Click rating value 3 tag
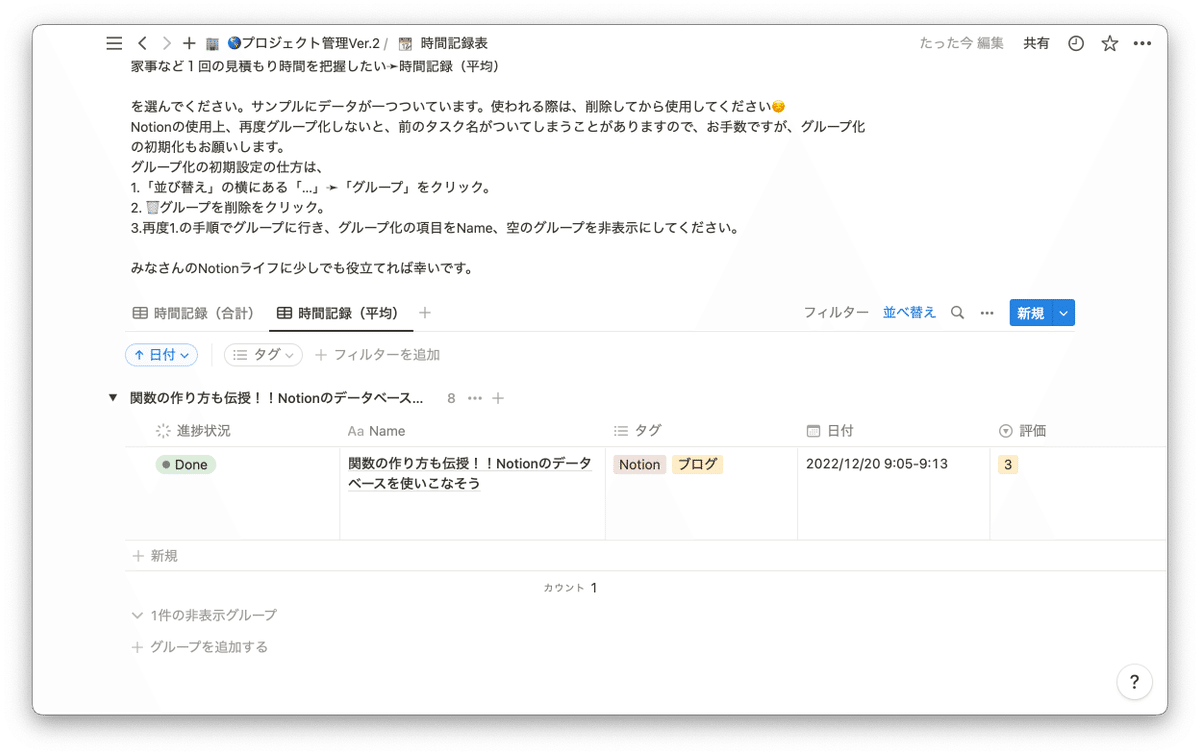This screenshot has width=1200, height=755. point(1008,465)
